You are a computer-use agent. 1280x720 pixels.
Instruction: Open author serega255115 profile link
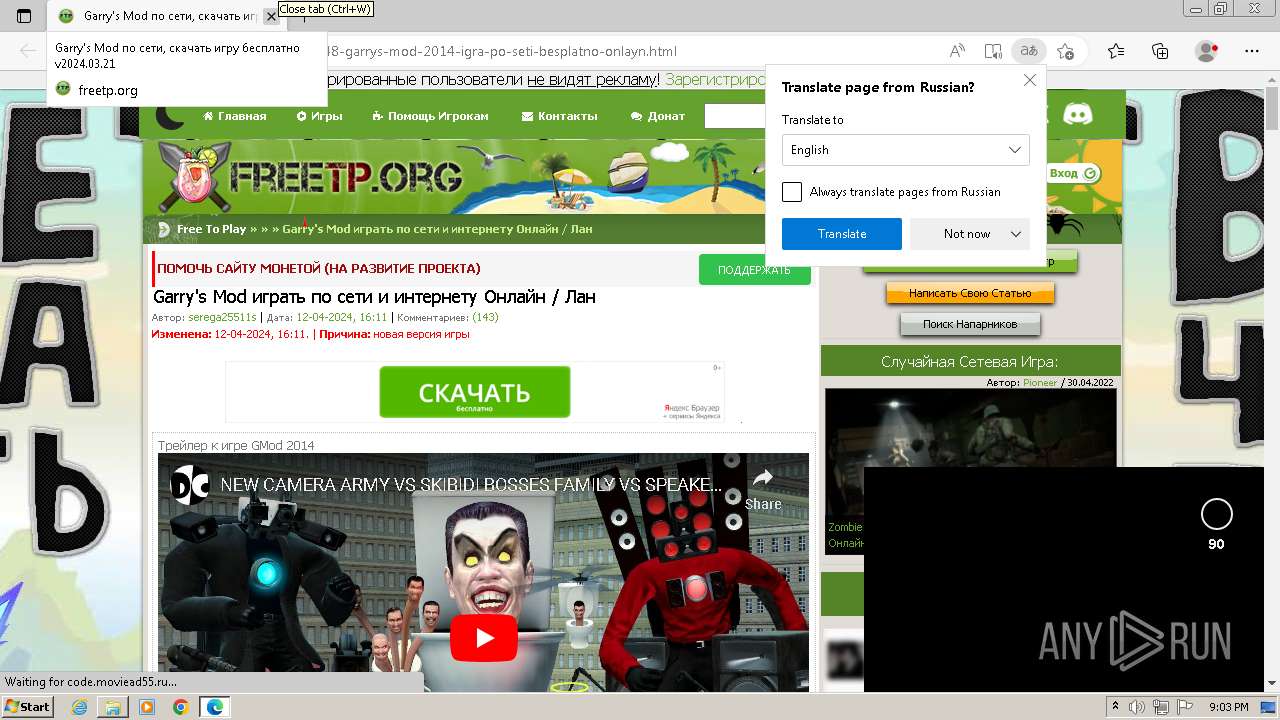point(222,317)
